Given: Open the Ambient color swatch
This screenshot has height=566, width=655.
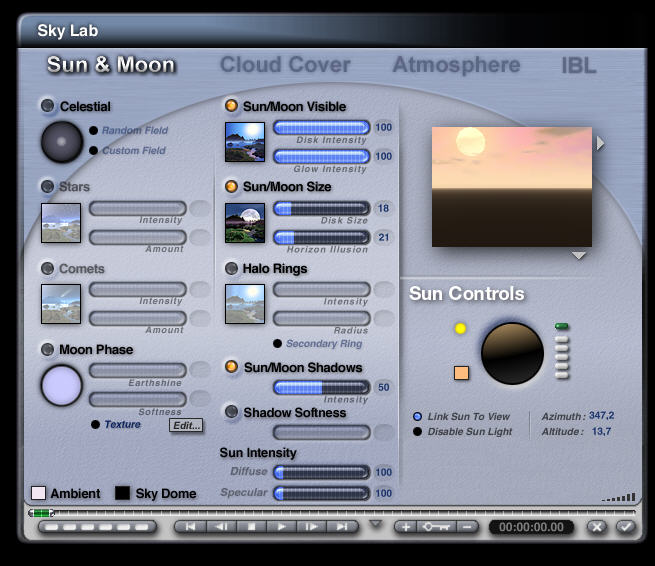Looking at the screenshot, I should coord(38,493).
